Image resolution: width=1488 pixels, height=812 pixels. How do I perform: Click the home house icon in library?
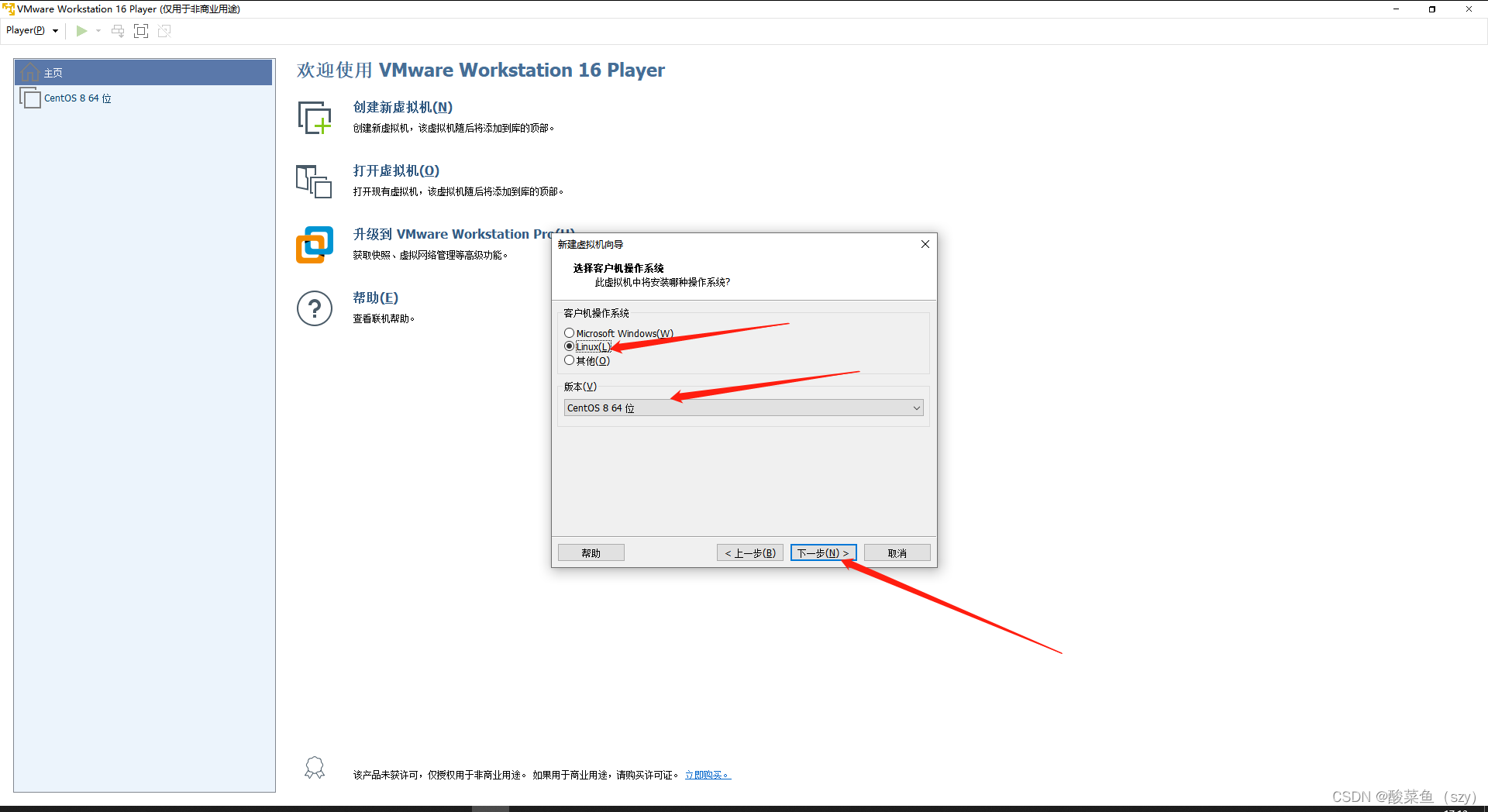pyautogui.click(x=30, y=73)
